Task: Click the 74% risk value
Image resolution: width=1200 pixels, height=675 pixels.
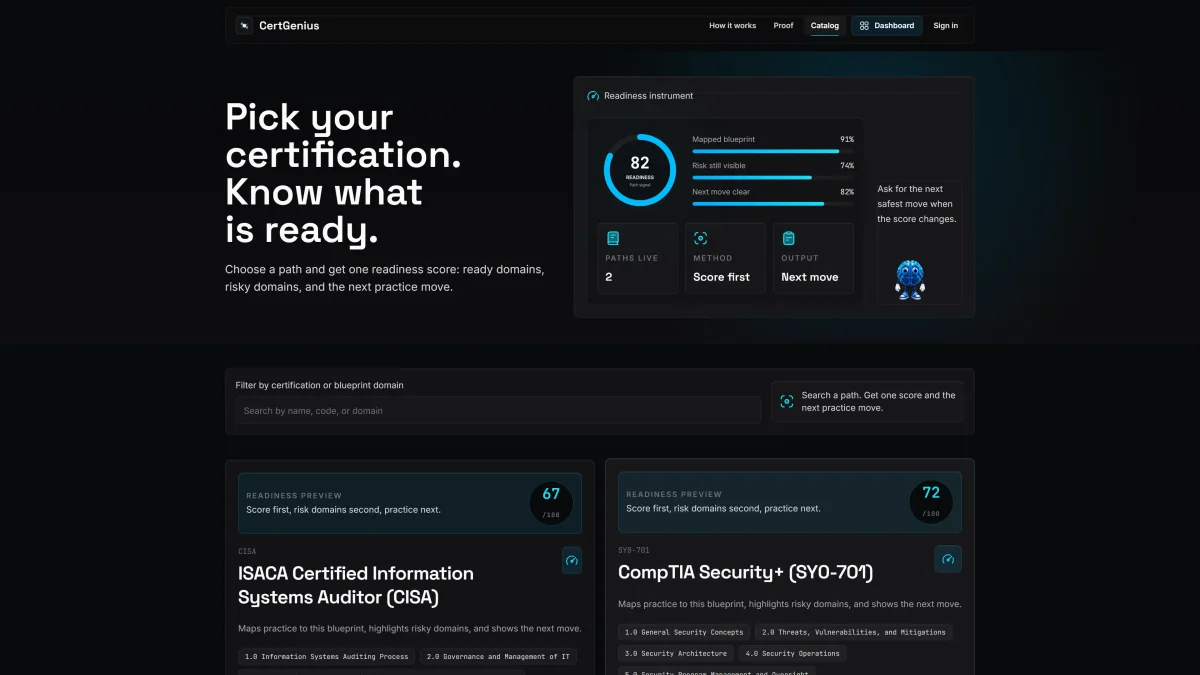Action: (847, 165)
